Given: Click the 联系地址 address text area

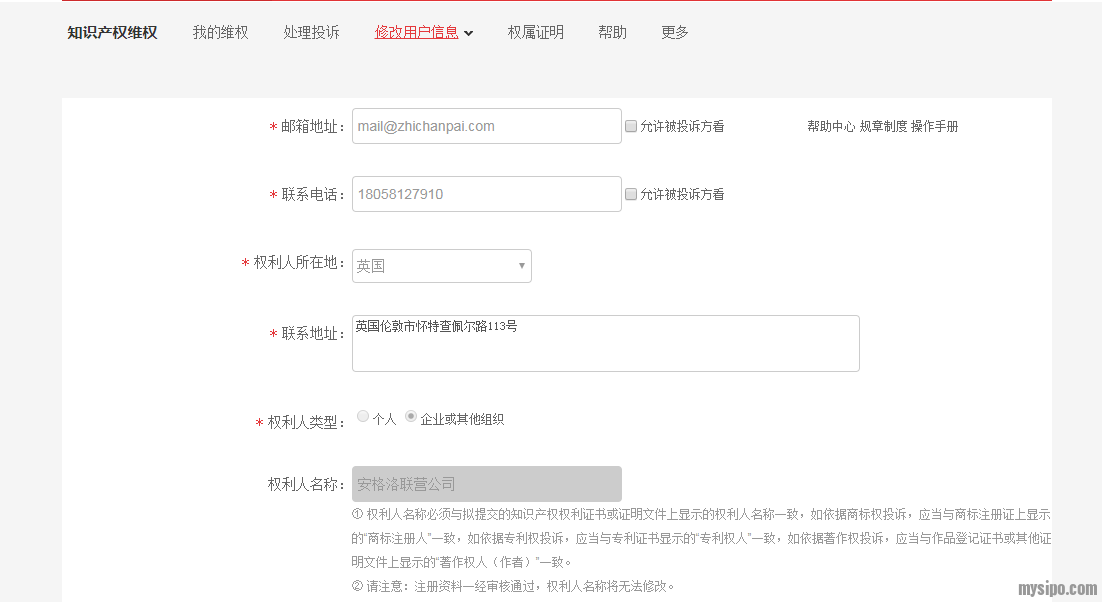Looking at the screenshot, I should 605,344.
